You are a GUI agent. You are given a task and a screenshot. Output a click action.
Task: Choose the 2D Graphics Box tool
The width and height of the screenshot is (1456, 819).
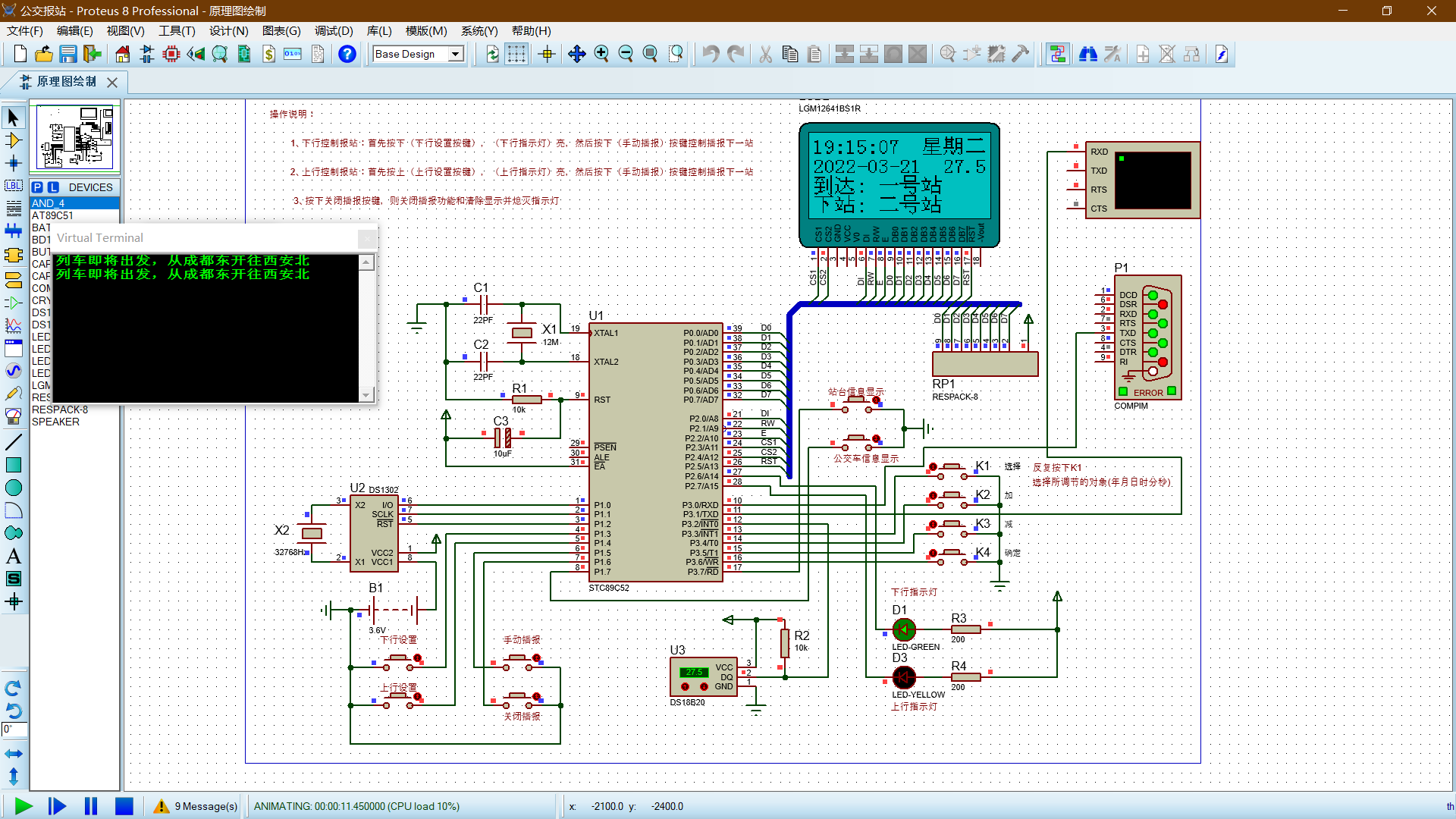pyautogui.click(x=14, y=465)
